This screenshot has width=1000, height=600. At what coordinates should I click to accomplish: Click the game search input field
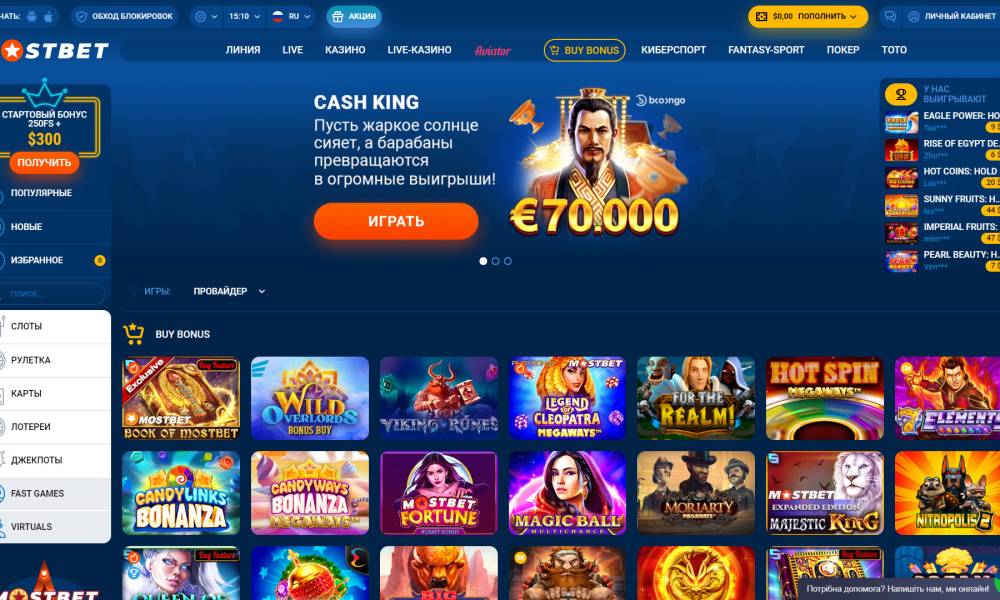click(x=52, y=293)
